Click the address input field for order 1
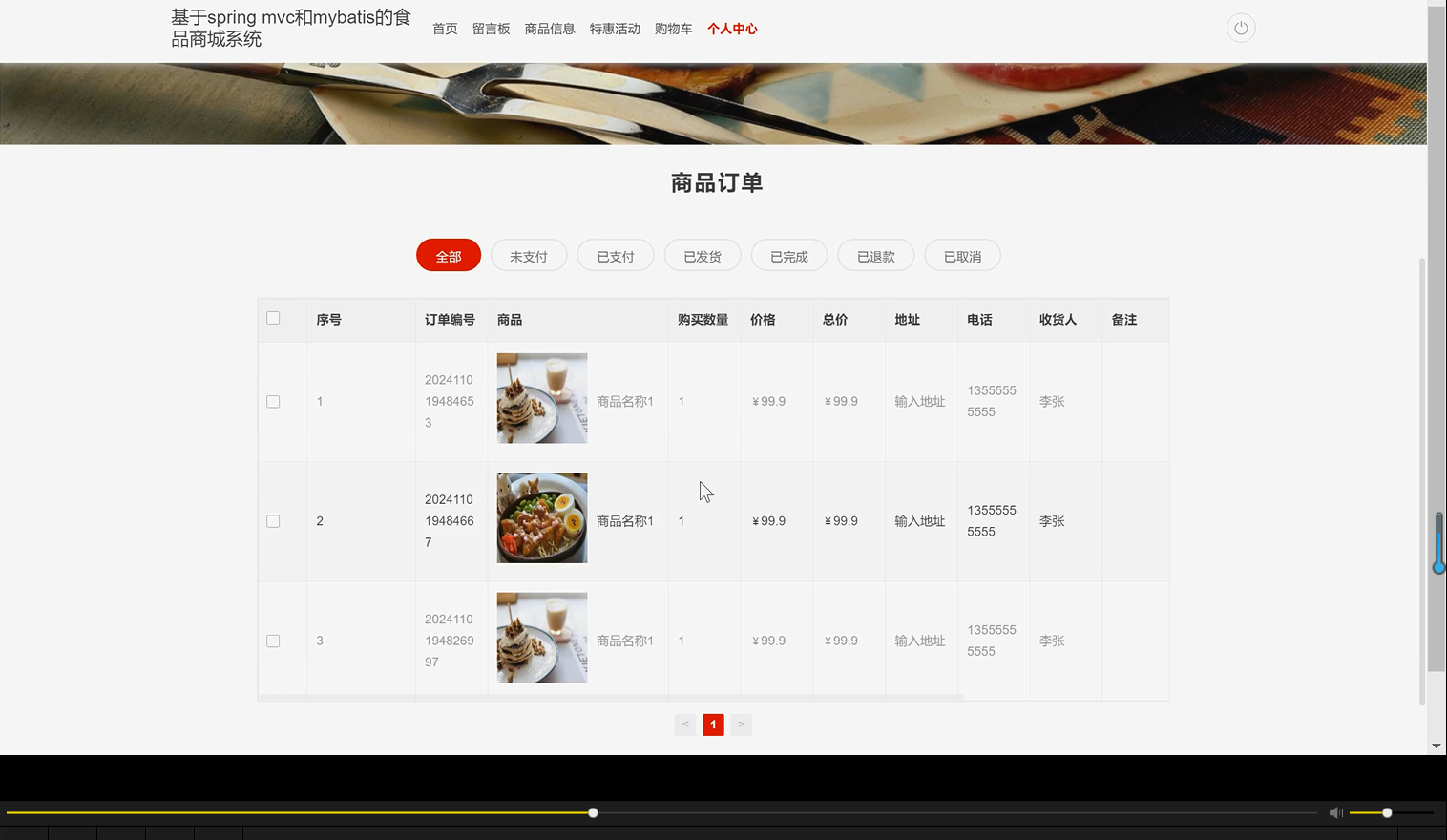 pos(919,401)
